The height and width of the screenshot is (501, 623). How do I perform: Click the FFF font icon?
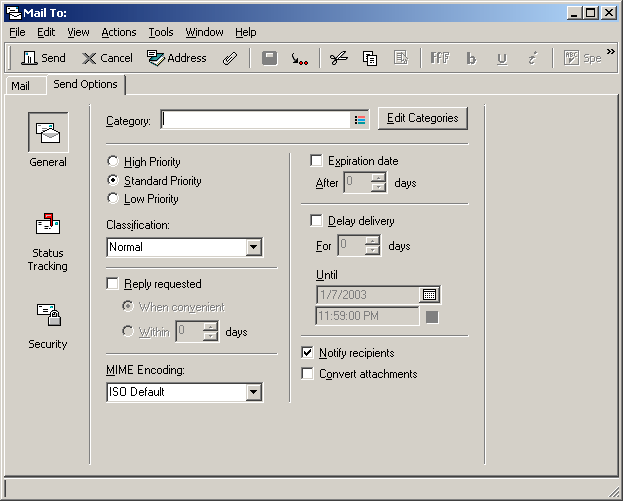pos(440,58)
